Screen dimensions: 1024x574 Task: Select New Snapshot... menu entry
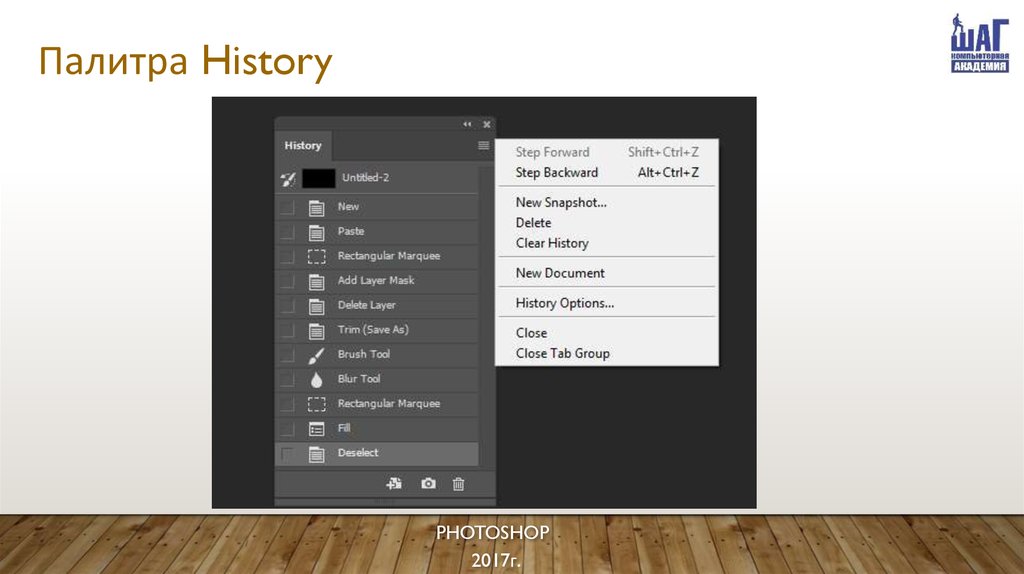tap(561, 203)
